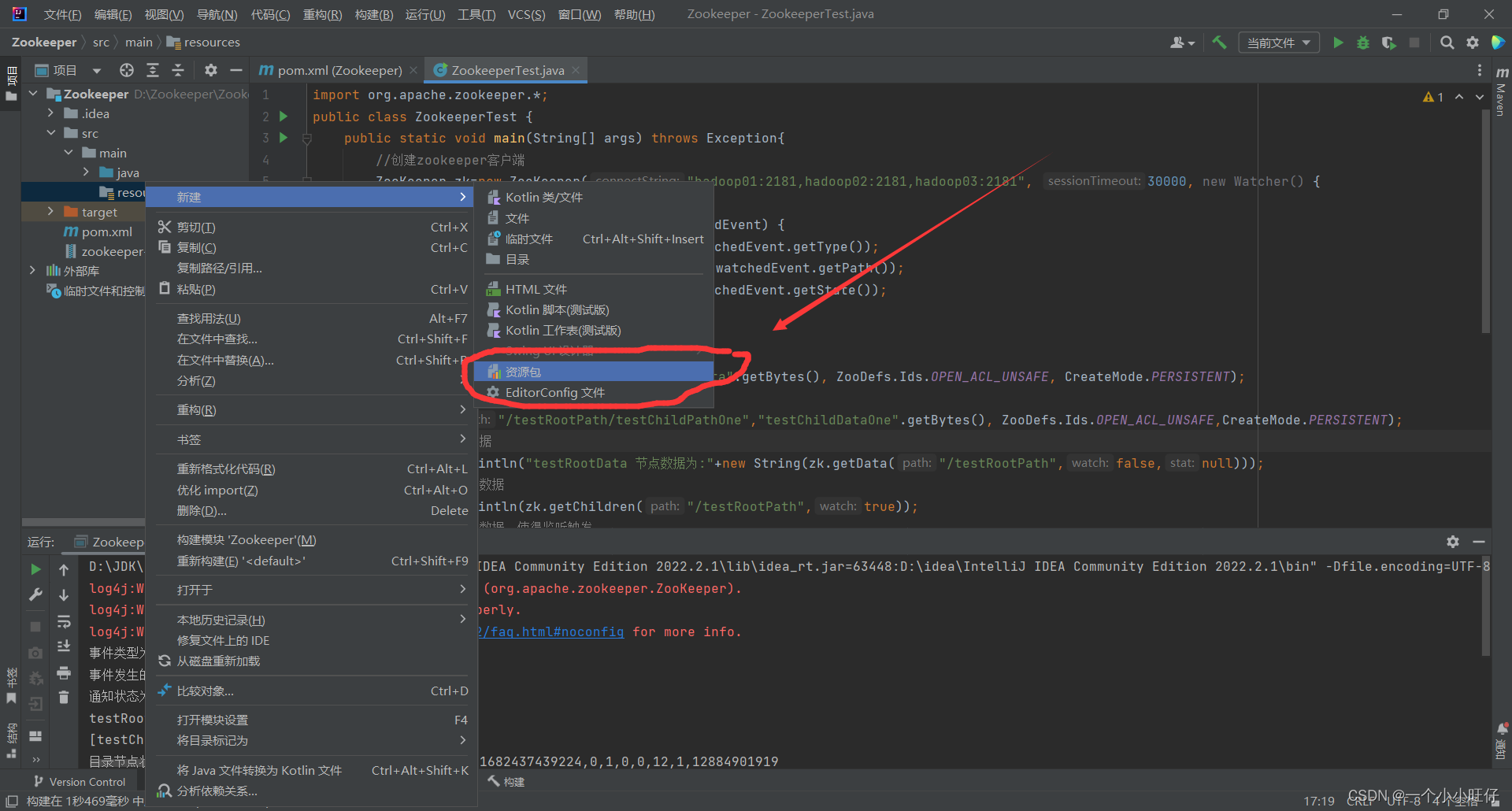Open IDE settings gear in top toolbar
Screen dimensions: 1512x811
click(1473, 43)
